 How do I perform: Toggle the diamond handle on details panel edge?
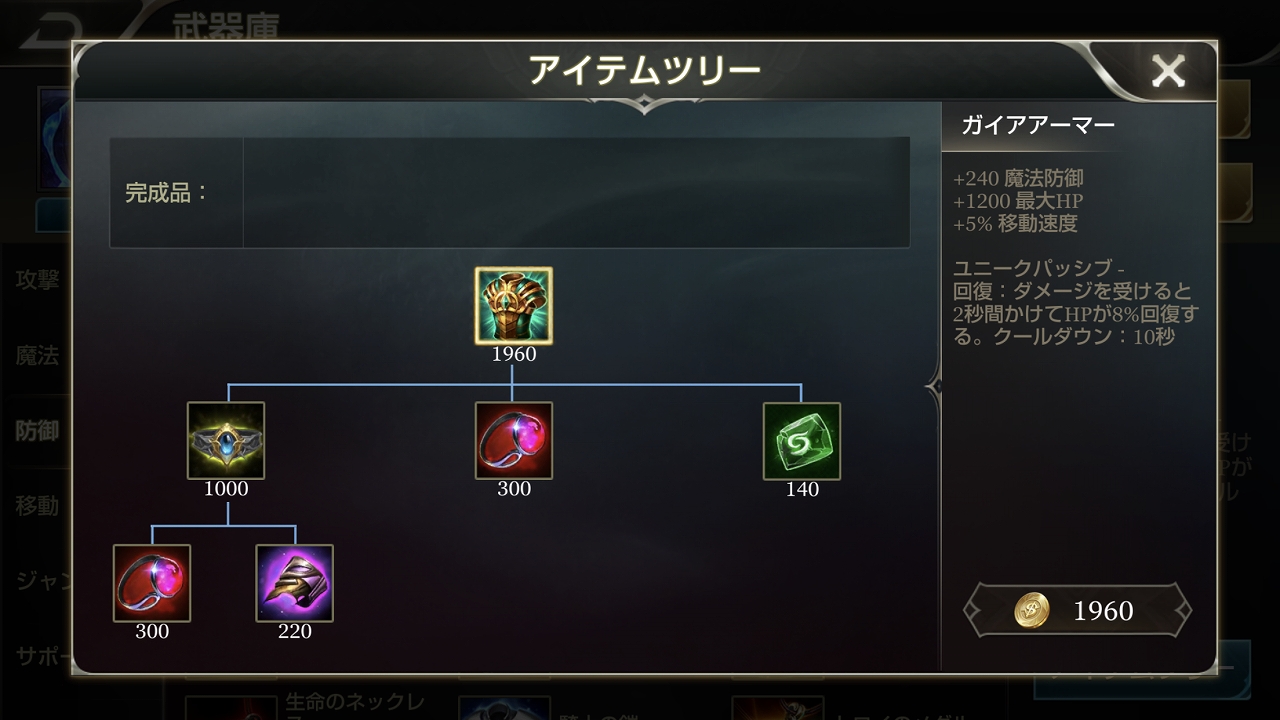(x=936, y=385)
